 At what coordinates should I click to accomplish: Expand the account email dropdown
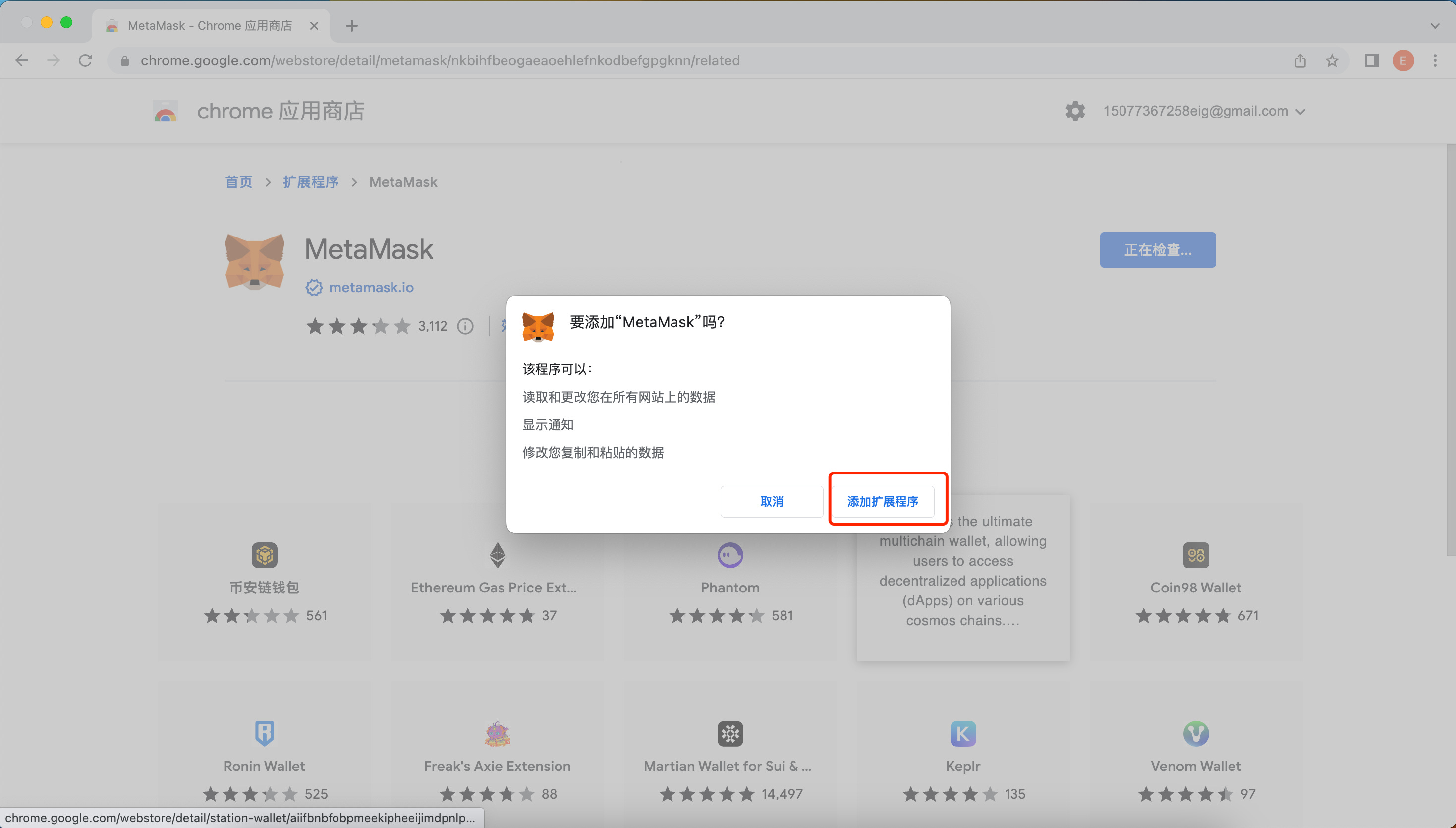pos(1301,111)
